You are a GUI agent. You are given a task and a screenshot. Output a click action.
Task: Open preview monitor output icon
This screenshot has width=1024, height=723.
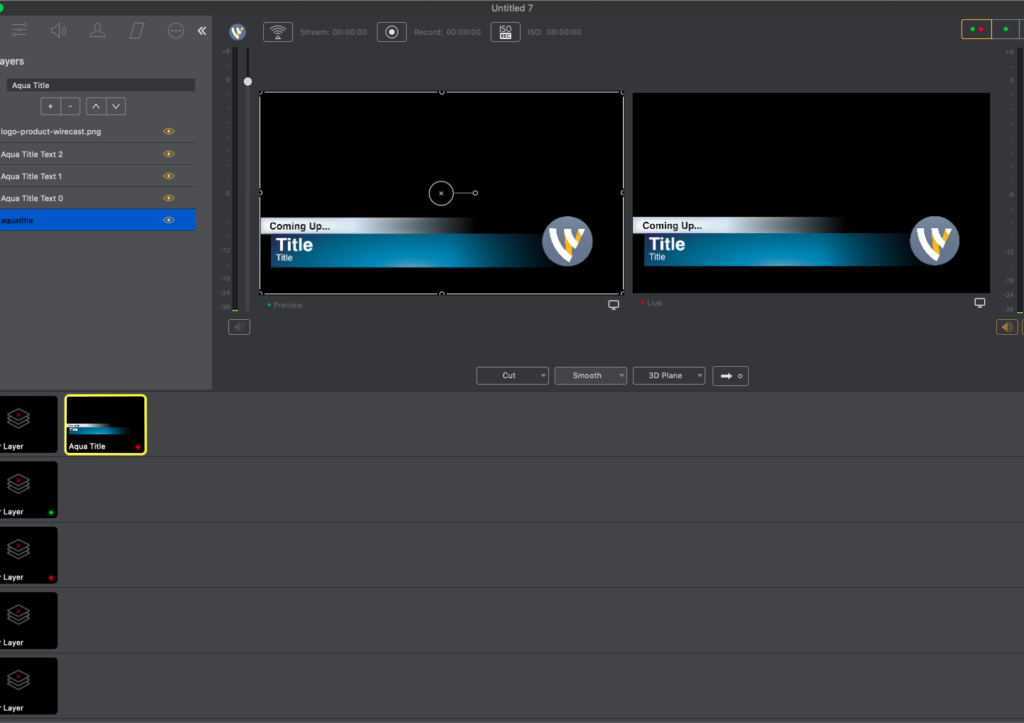(x=613, y=304)
